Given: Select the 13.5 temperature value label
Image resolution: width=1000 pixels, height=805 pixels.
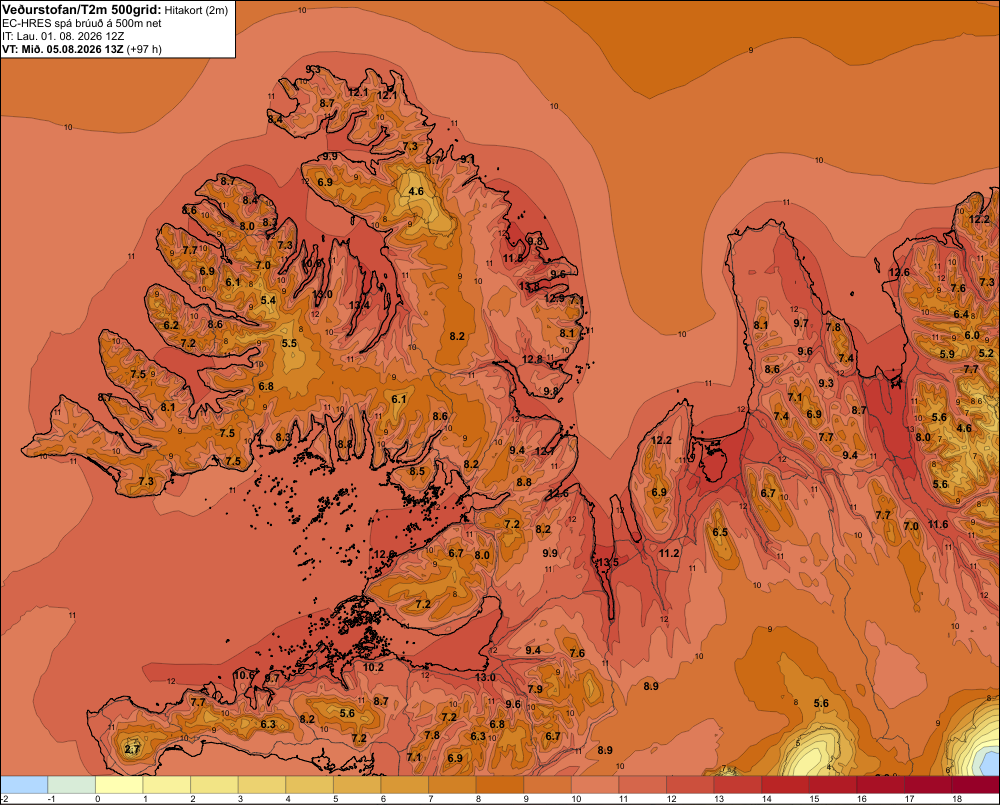Looking at the screenshot, I should 607,562.
